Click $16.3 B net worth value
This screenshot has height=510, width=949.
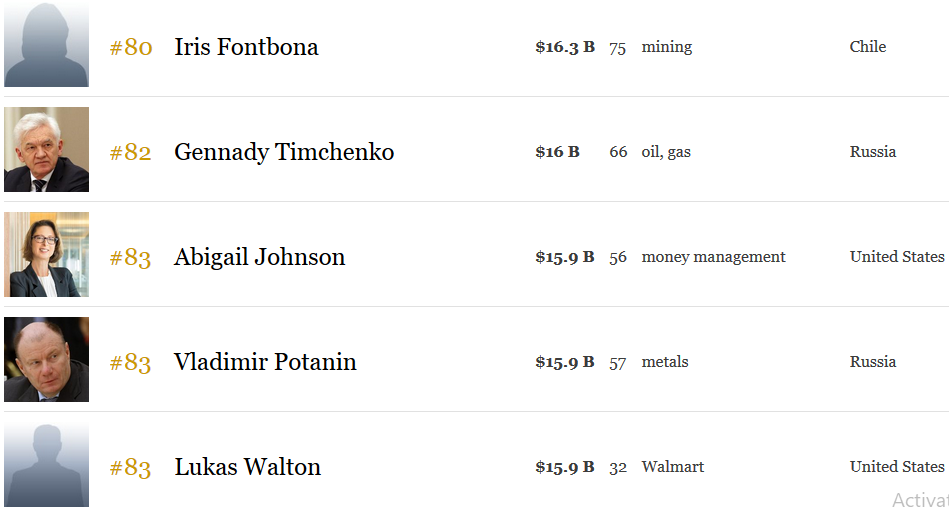click(x=565, y=47)
